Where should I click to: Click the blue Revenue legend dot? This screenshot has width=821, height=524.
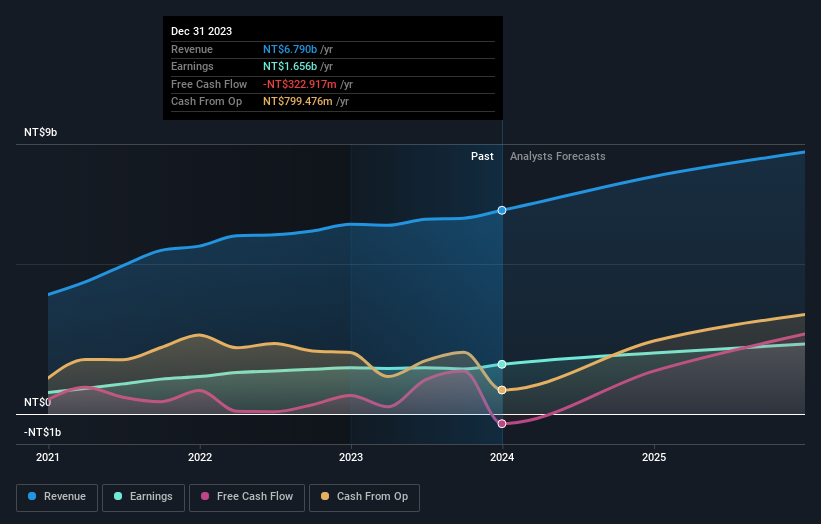32,496
